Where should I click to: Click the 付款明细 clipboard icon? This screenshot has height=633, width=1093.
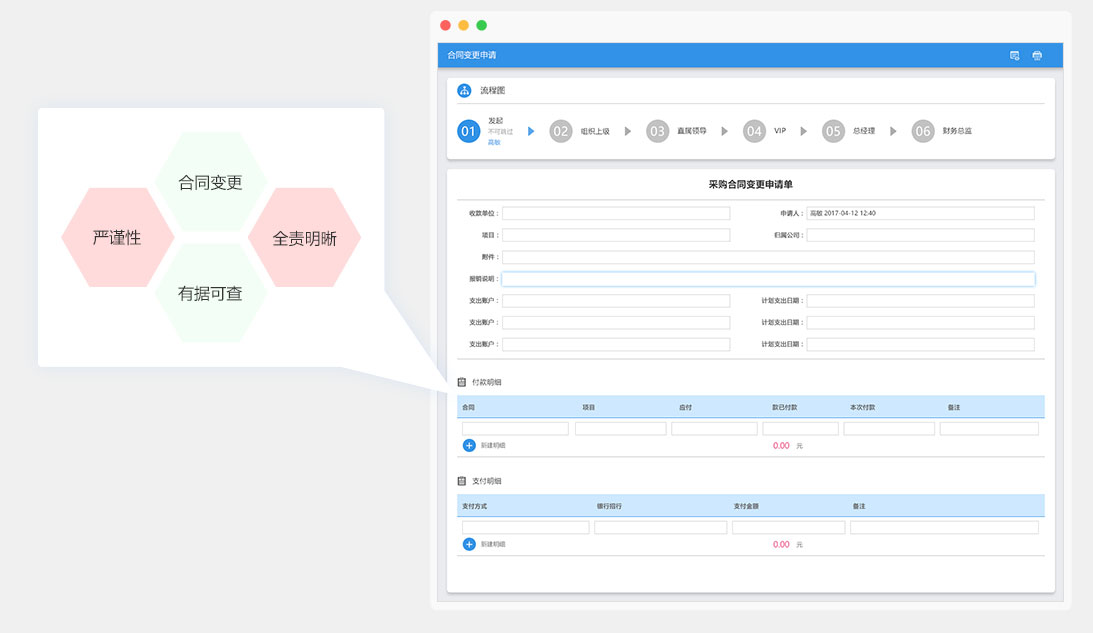click(461, 382)
